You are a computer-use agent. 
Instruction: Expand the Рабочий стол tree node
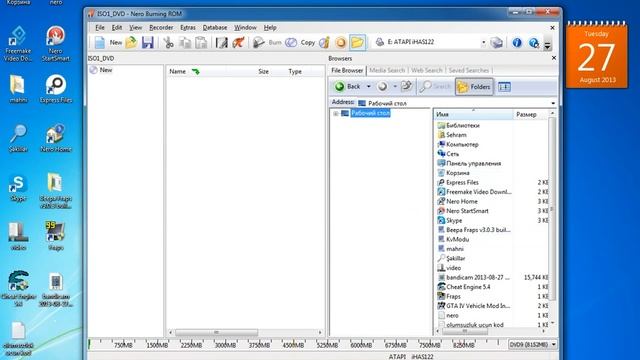pyautogui.click(x=336, y=113)
